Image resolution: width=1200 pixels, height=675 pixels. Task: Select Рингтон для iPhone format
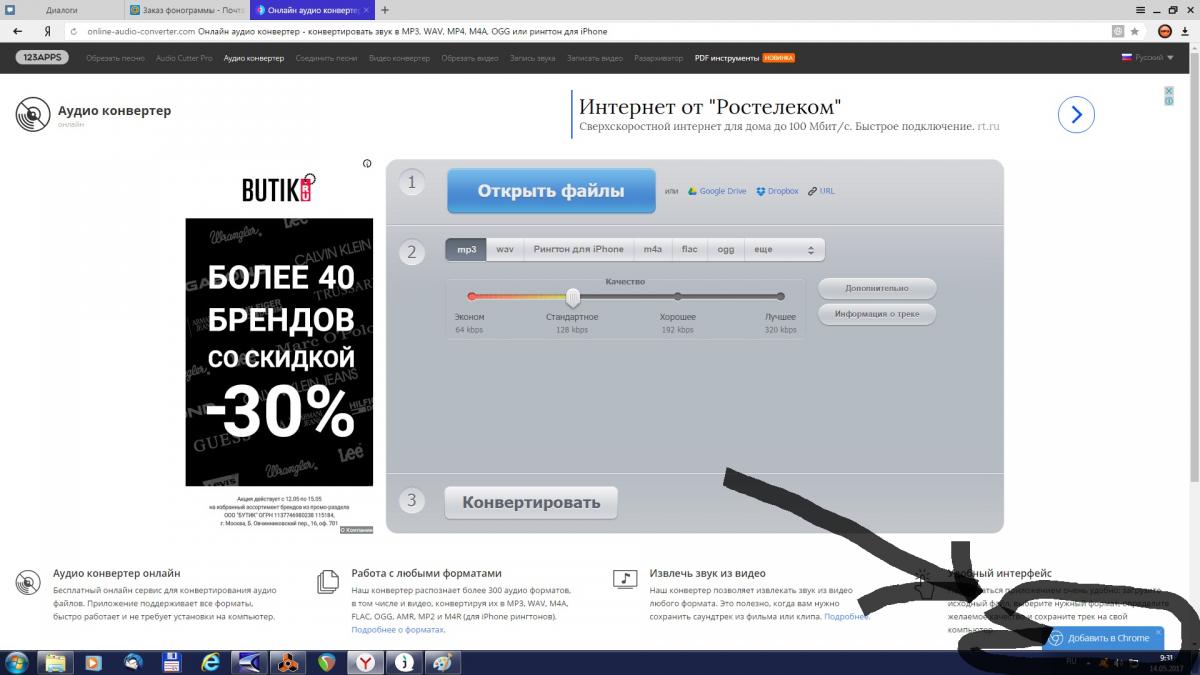[578, 249]
